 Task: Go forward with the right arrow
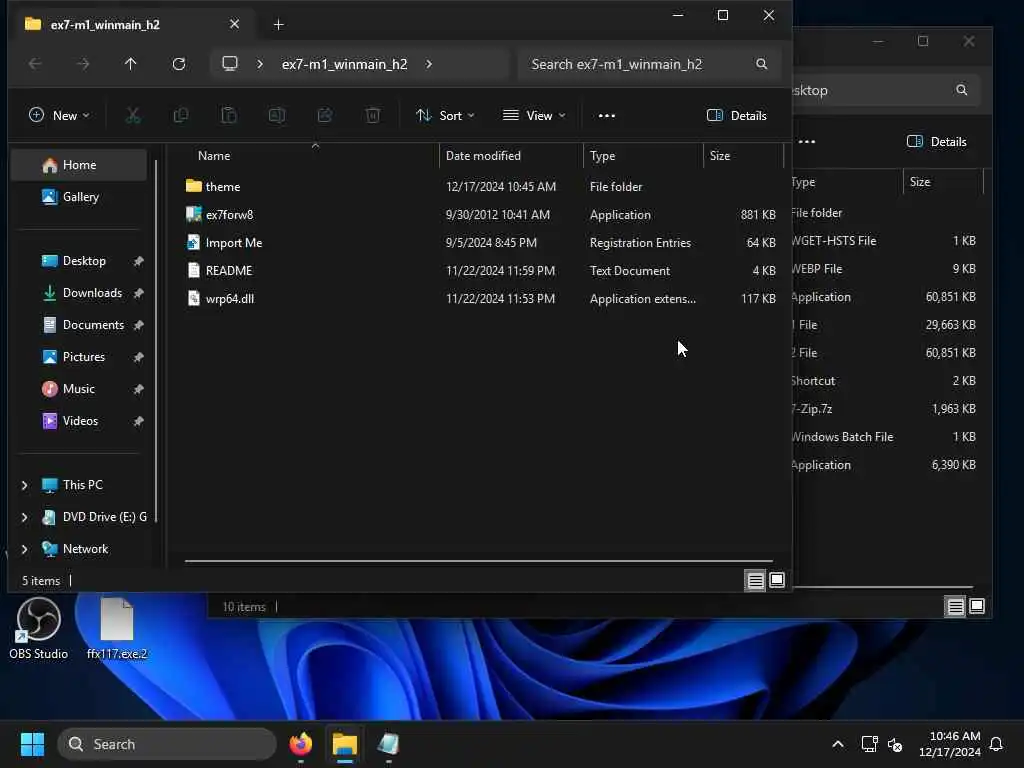click(x=82, y=64)
